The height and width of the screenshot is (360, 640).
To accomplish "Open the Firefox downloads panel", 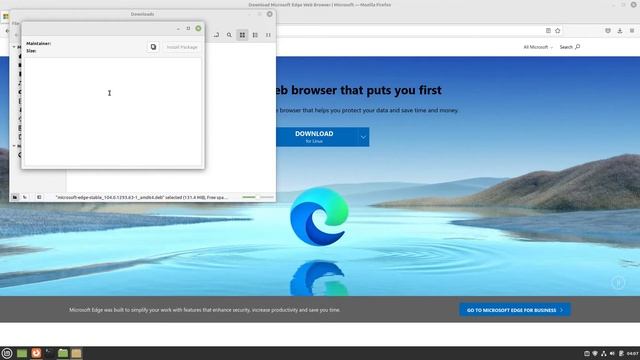I will 620,31.
